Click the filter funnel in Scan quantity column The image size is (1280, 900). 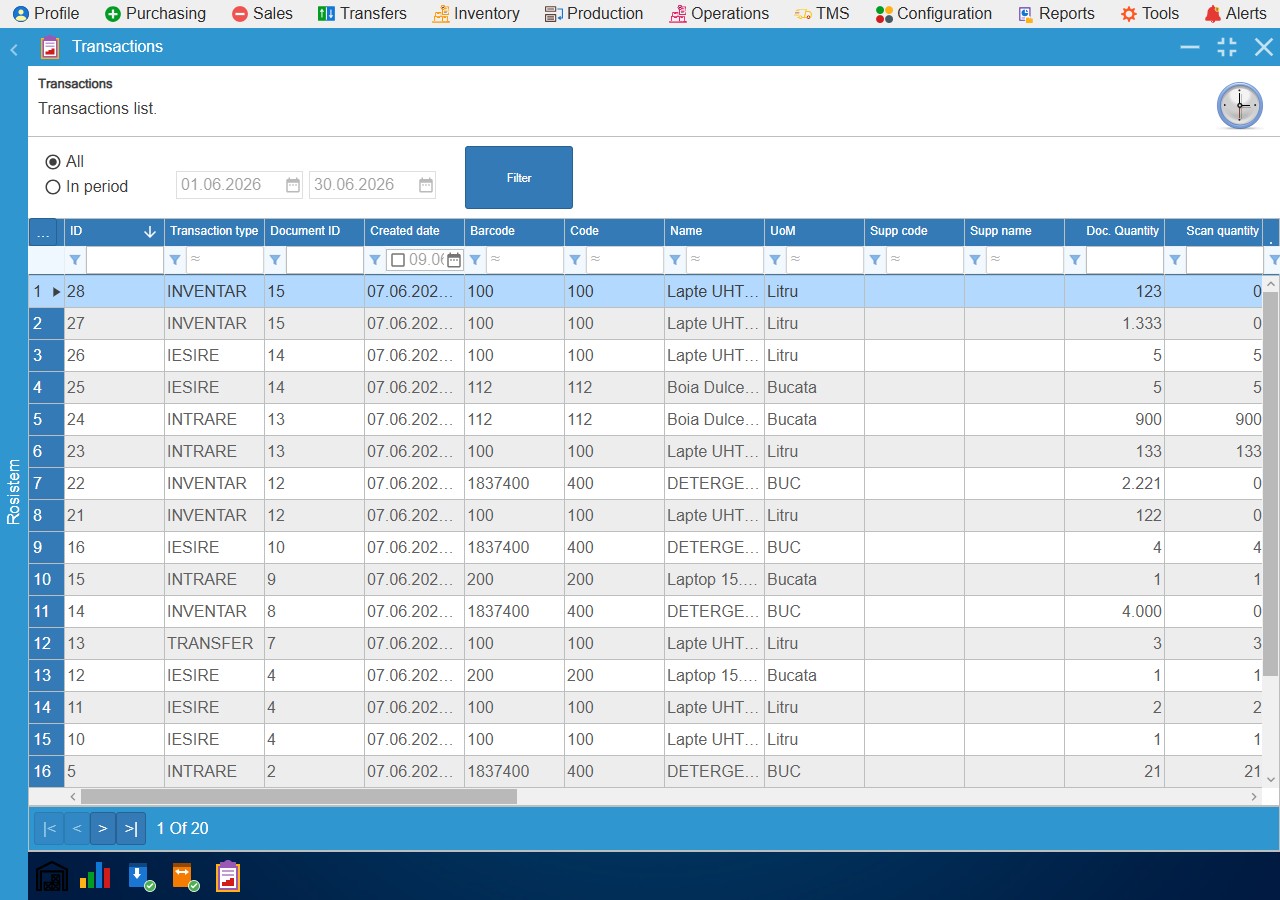click(x=1175, y=260)
